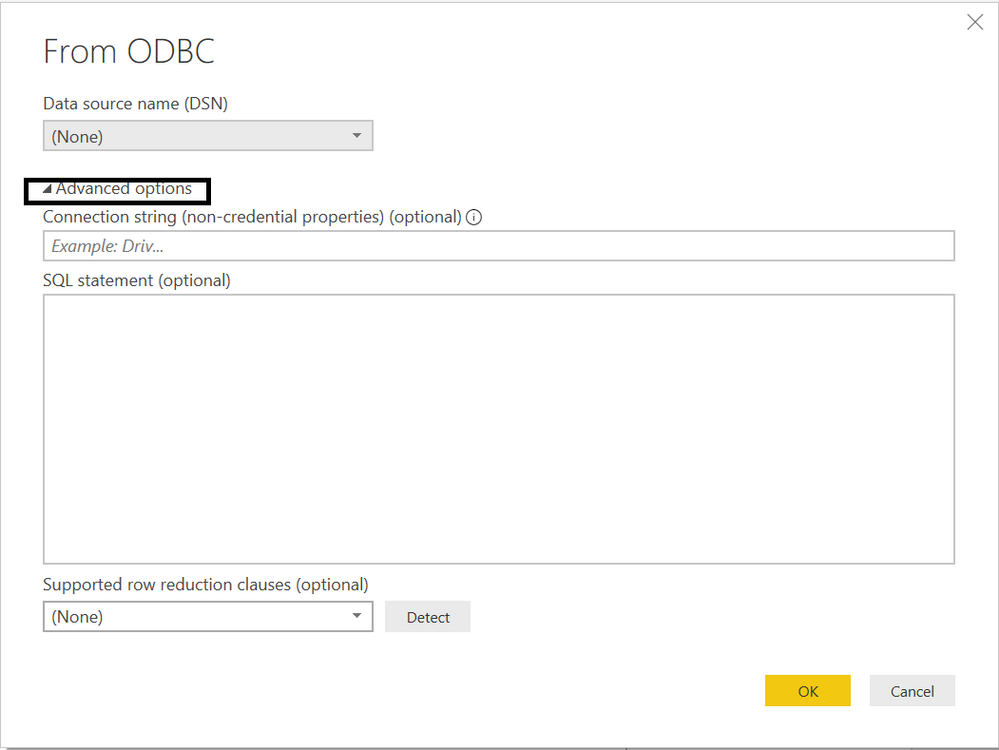Click the Example: Driv... placeholder text

tap(107, 246)
